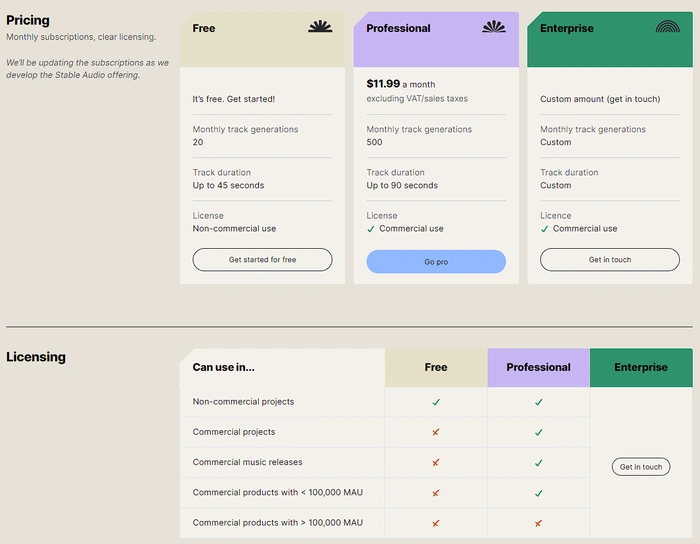This screenshot has width=700, height=544.
Task: Click "It's free. Get started!" text
Action: click(x=234, y=99)
